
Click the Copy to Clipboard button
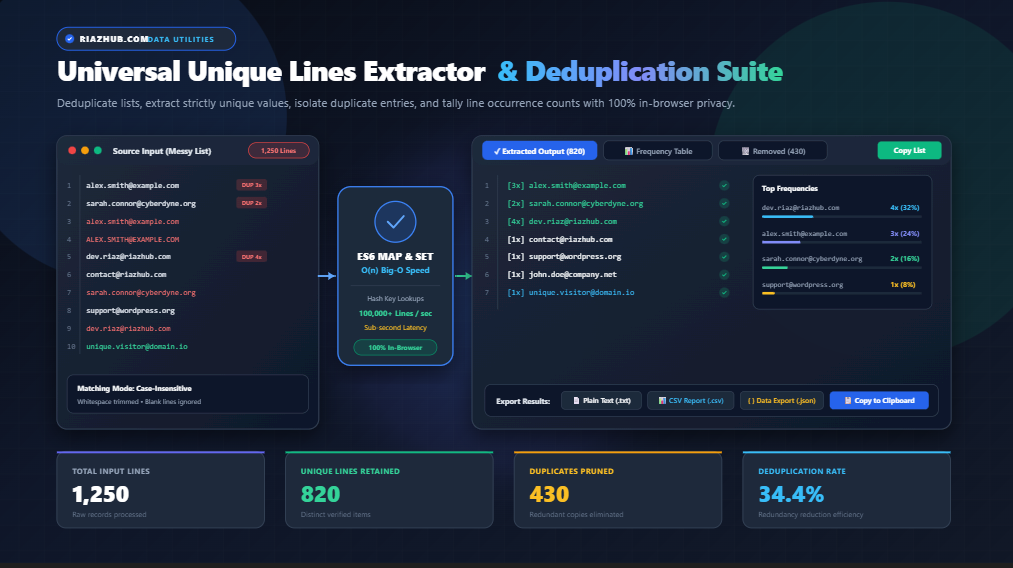pos(879,401)
